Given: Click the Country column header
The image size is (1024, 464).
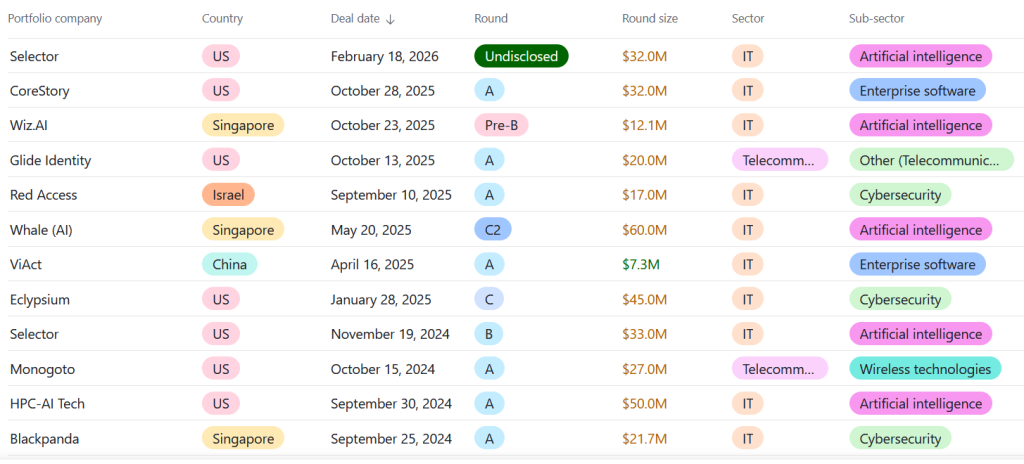Looking at the screenshot, I should [222, 19].
